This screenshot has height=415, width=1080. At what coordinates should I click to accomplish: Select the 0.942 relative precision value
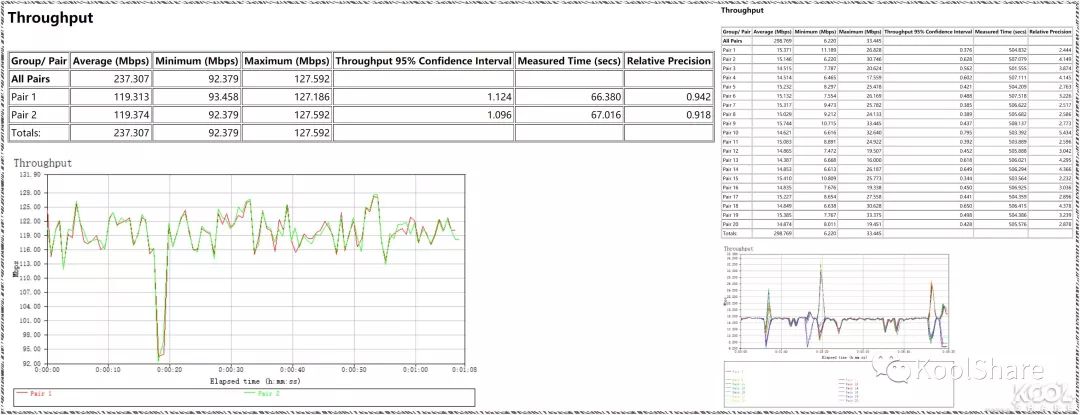698,97
